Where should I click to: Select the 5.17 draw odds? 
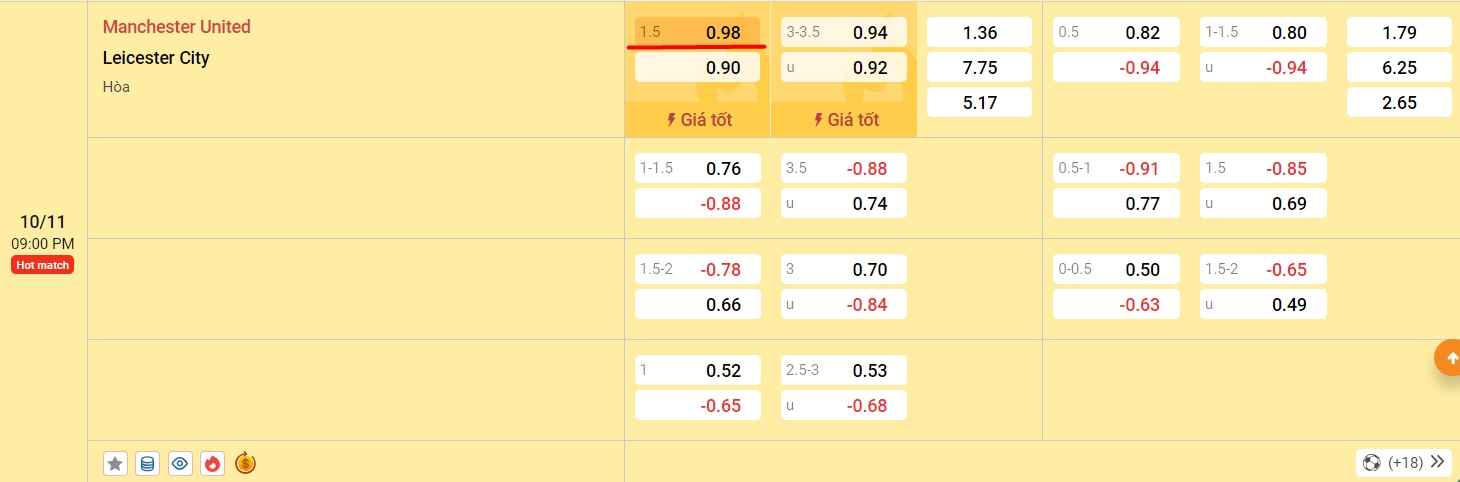(979, 102)
